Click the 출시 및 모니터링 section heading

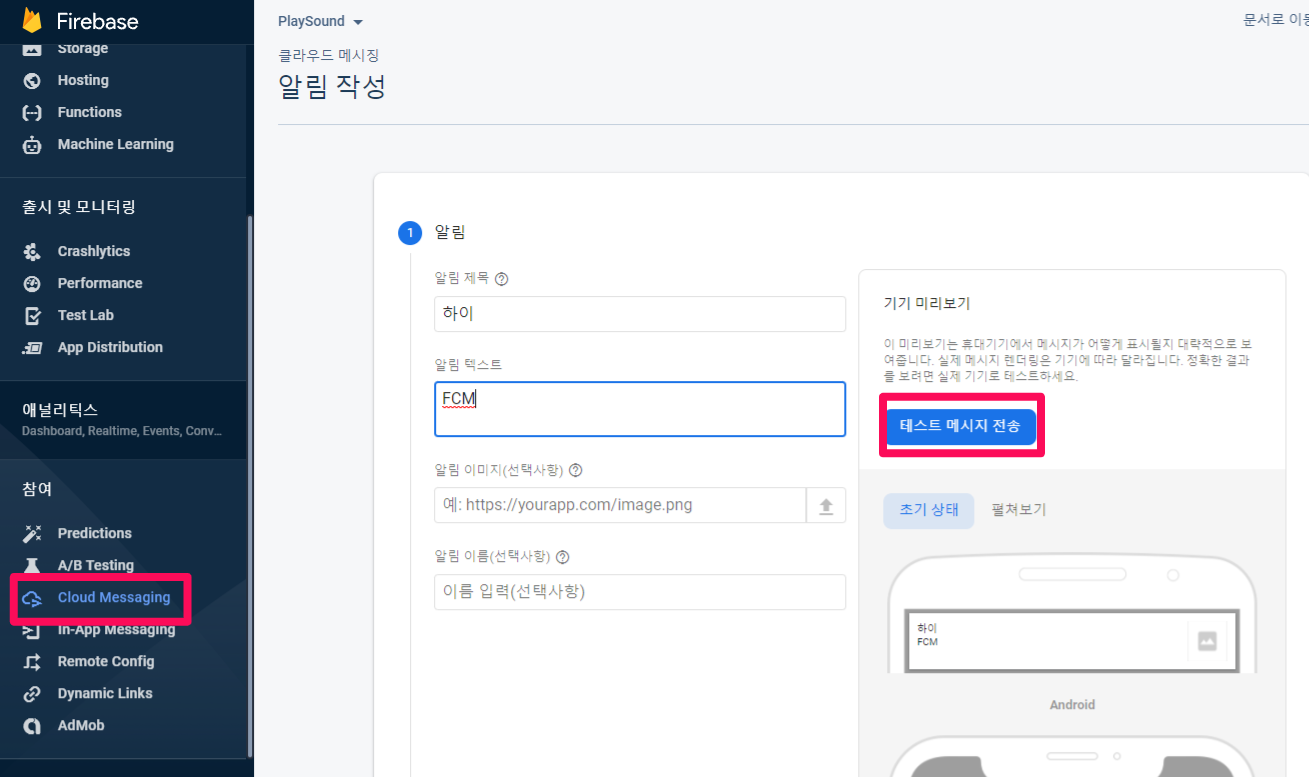click(79, 207)
